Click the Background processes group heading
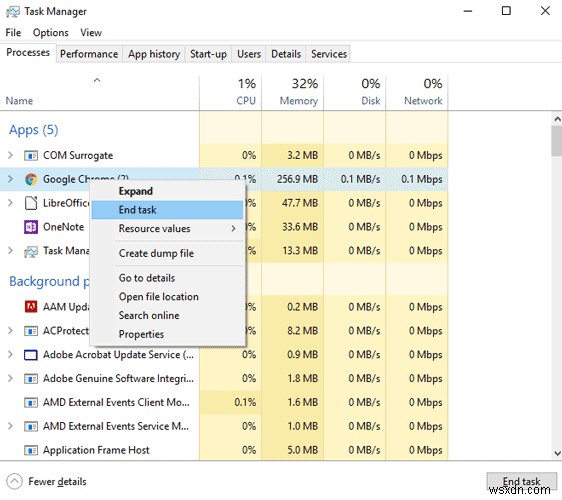Screen dimensions: 562x500 coord(49,281)
